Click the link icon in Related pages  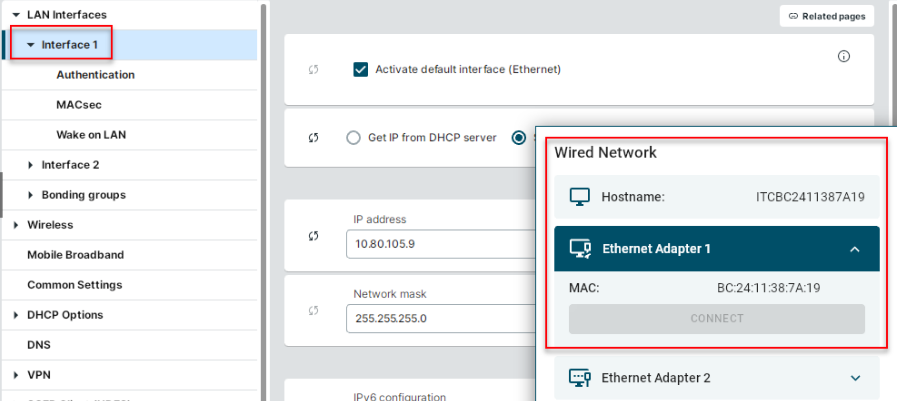coord(793,17)
